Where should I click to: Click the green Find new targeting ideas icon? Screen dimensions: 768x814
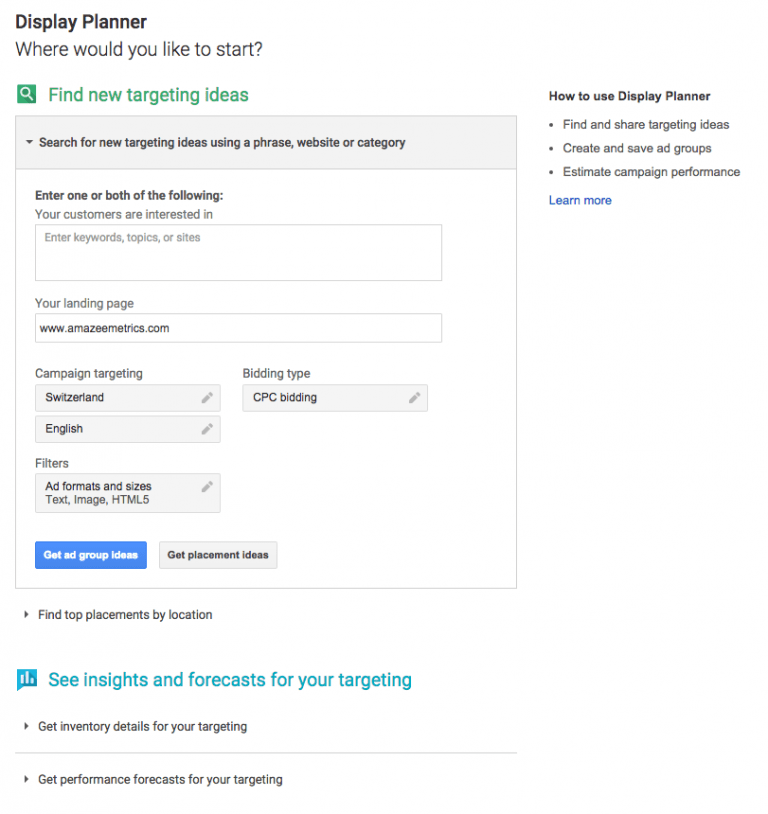(x=27, y=94)
